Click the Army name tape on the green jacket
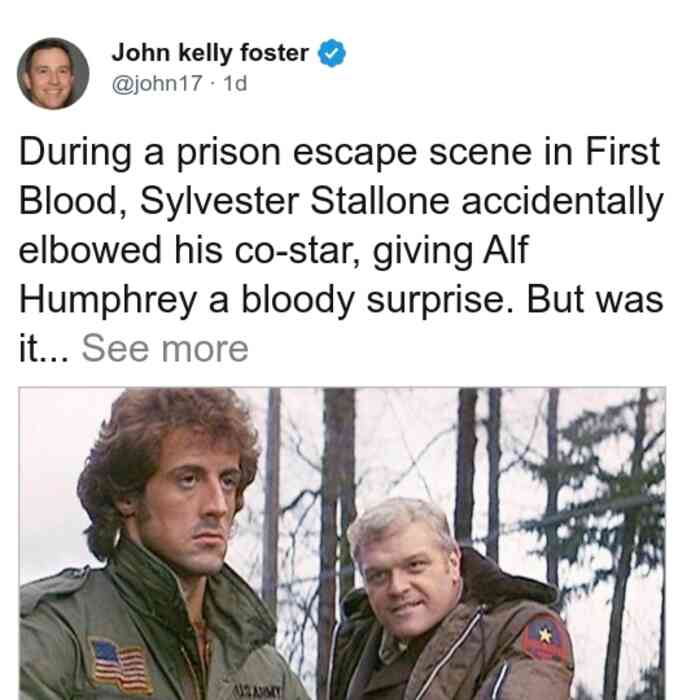Image resolution: width=700 pixels, height=700 pixels. [257, 692]
